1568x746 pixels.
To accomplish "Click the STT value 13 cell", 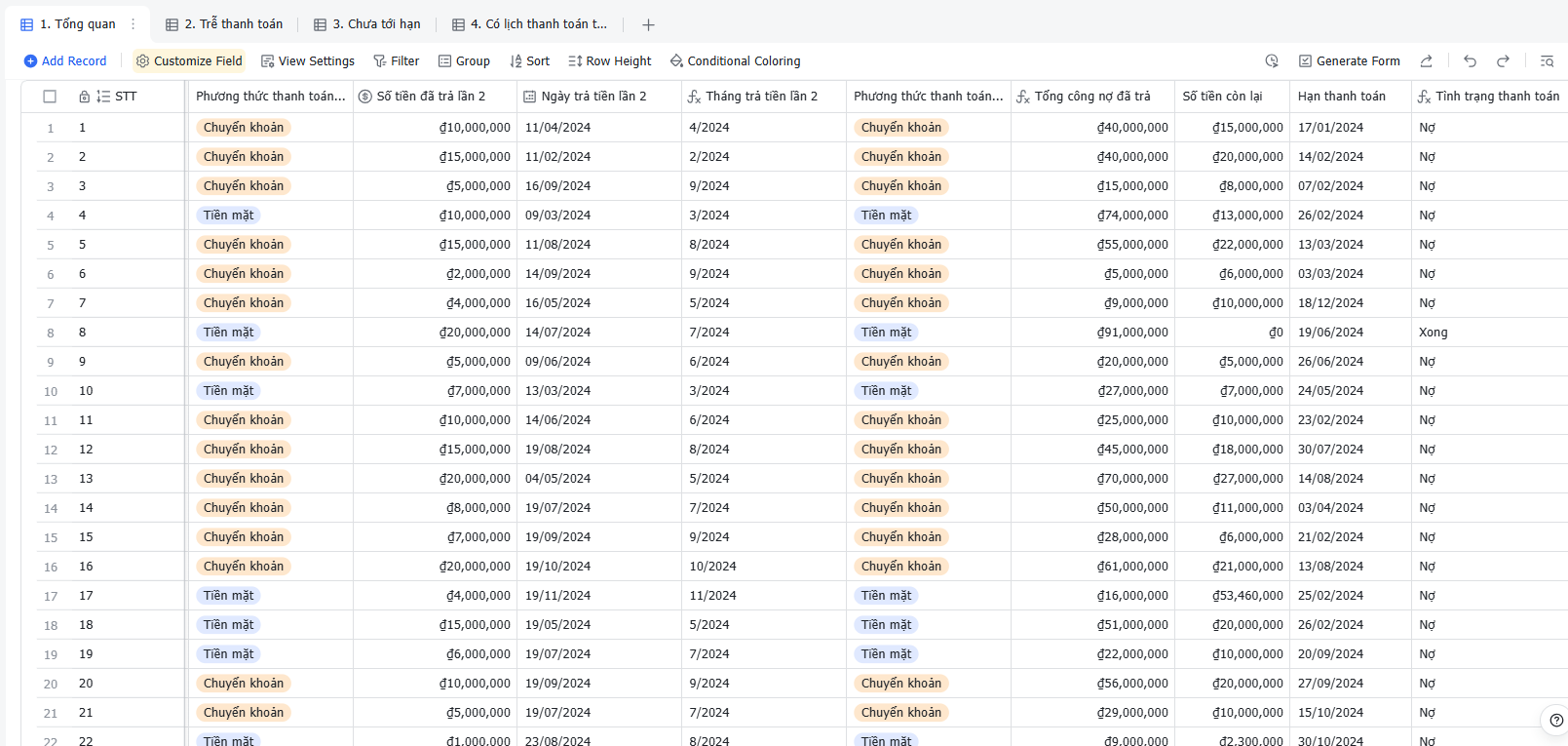I will 129,479.
